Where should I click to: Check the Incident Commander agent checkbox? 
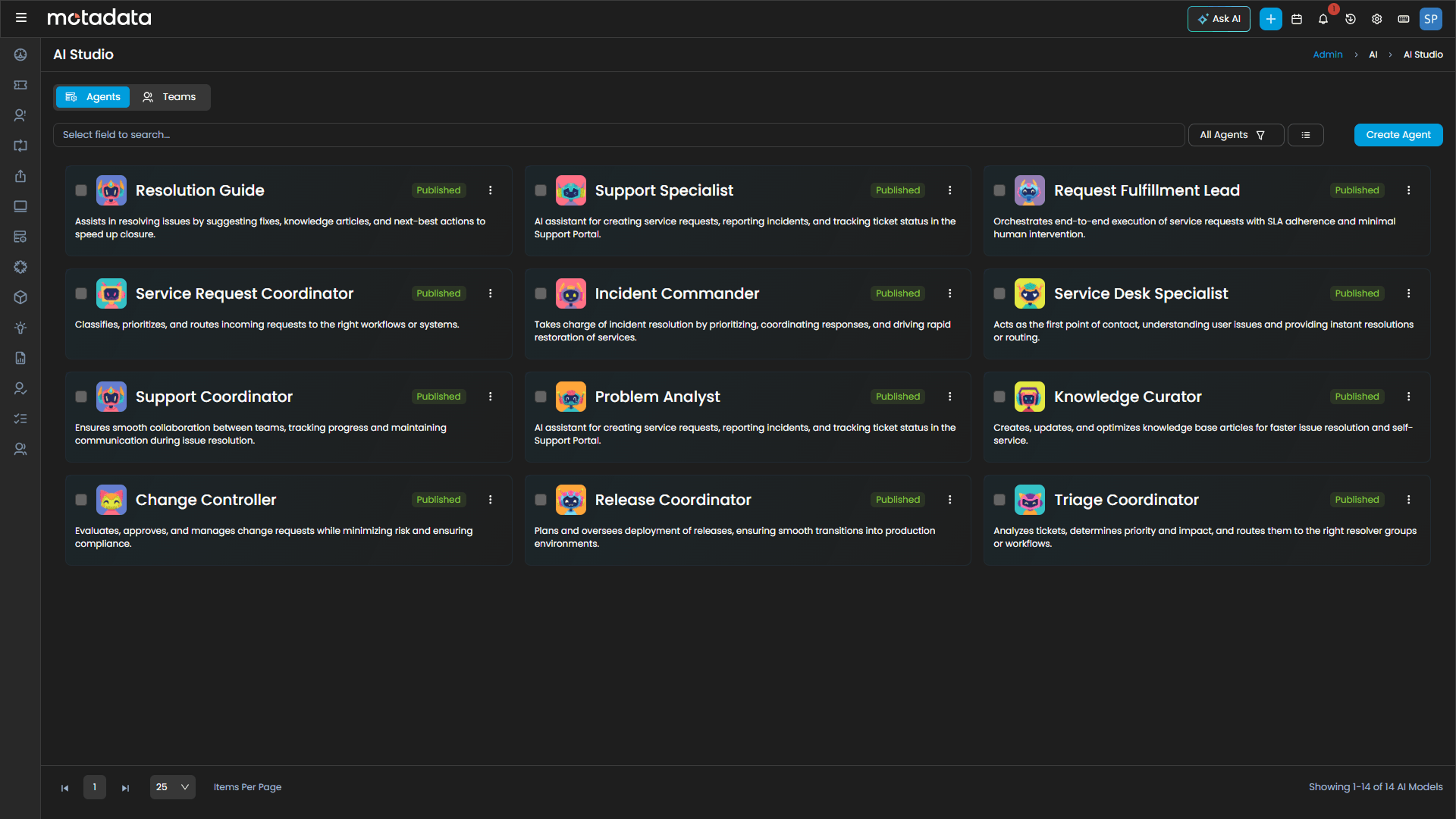(x=541, y=293)
